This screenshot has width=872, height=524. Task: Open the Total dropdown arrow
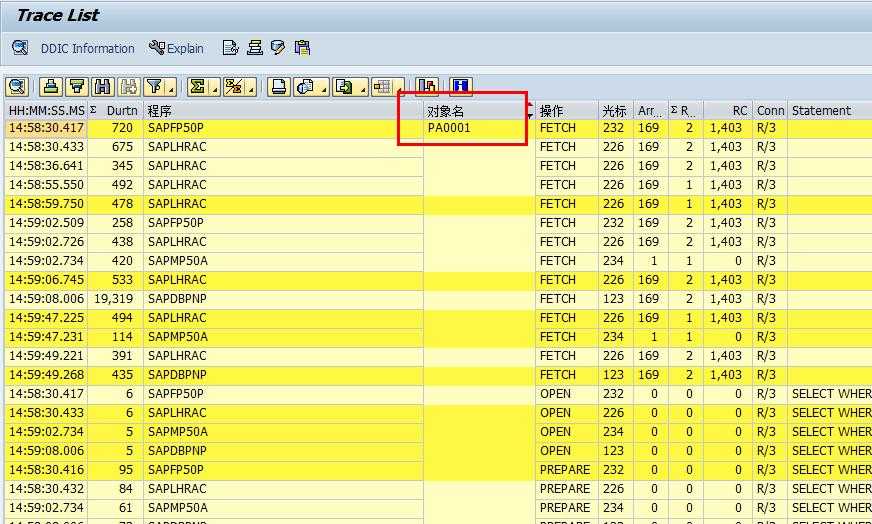(215, 88)
